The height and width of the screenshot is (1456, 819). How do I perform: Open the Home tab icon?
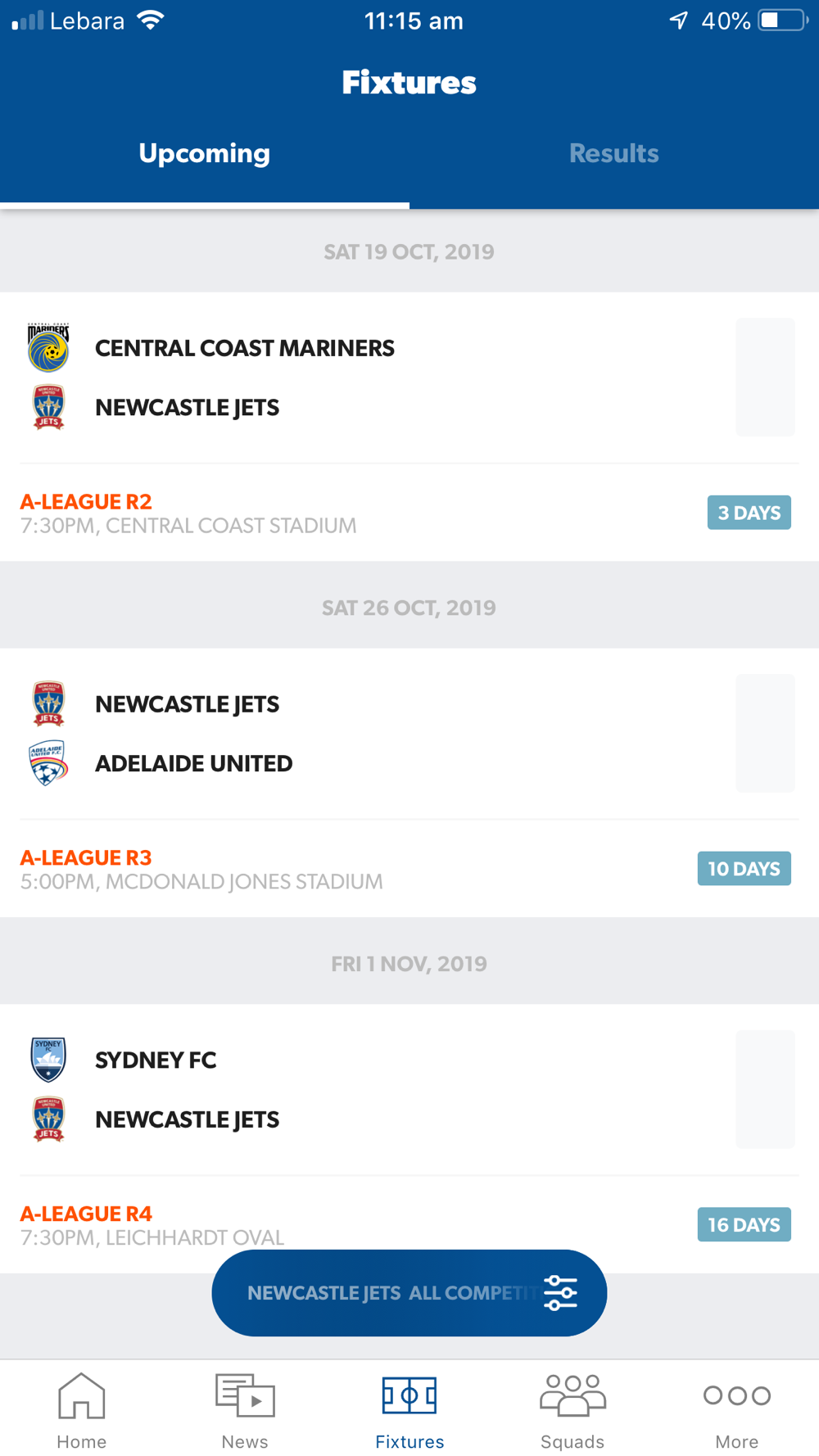82,1395
